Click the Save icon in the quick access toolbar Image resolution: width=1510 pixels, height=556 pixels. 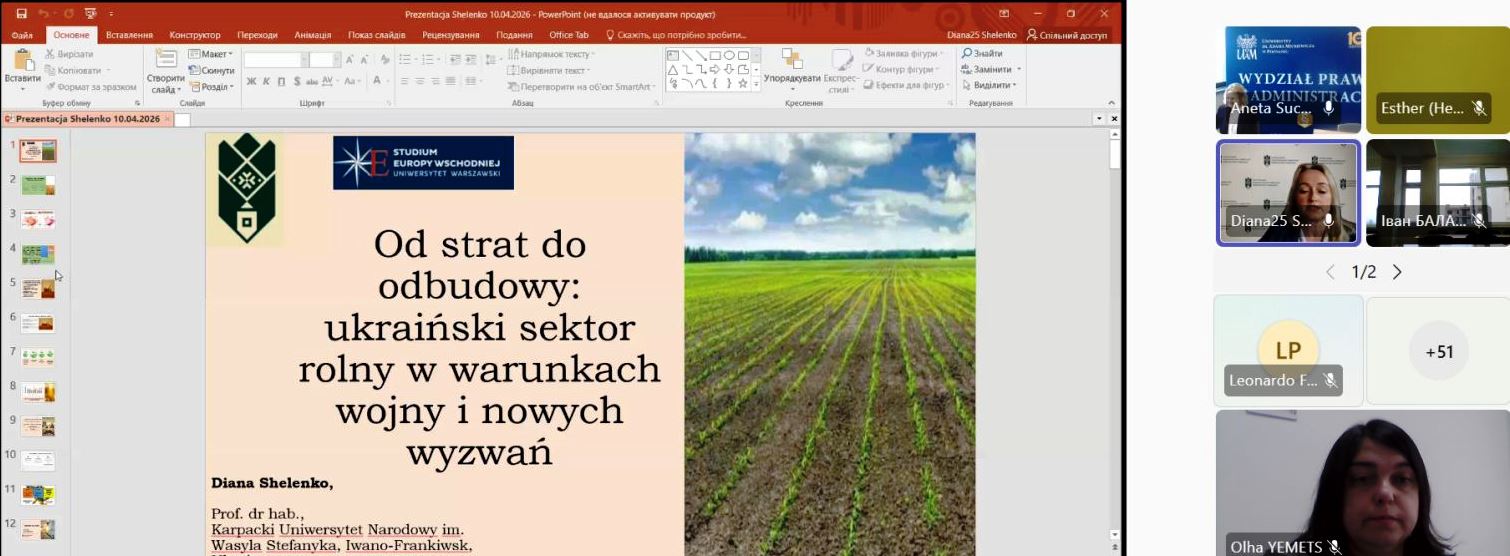point(22,14)
